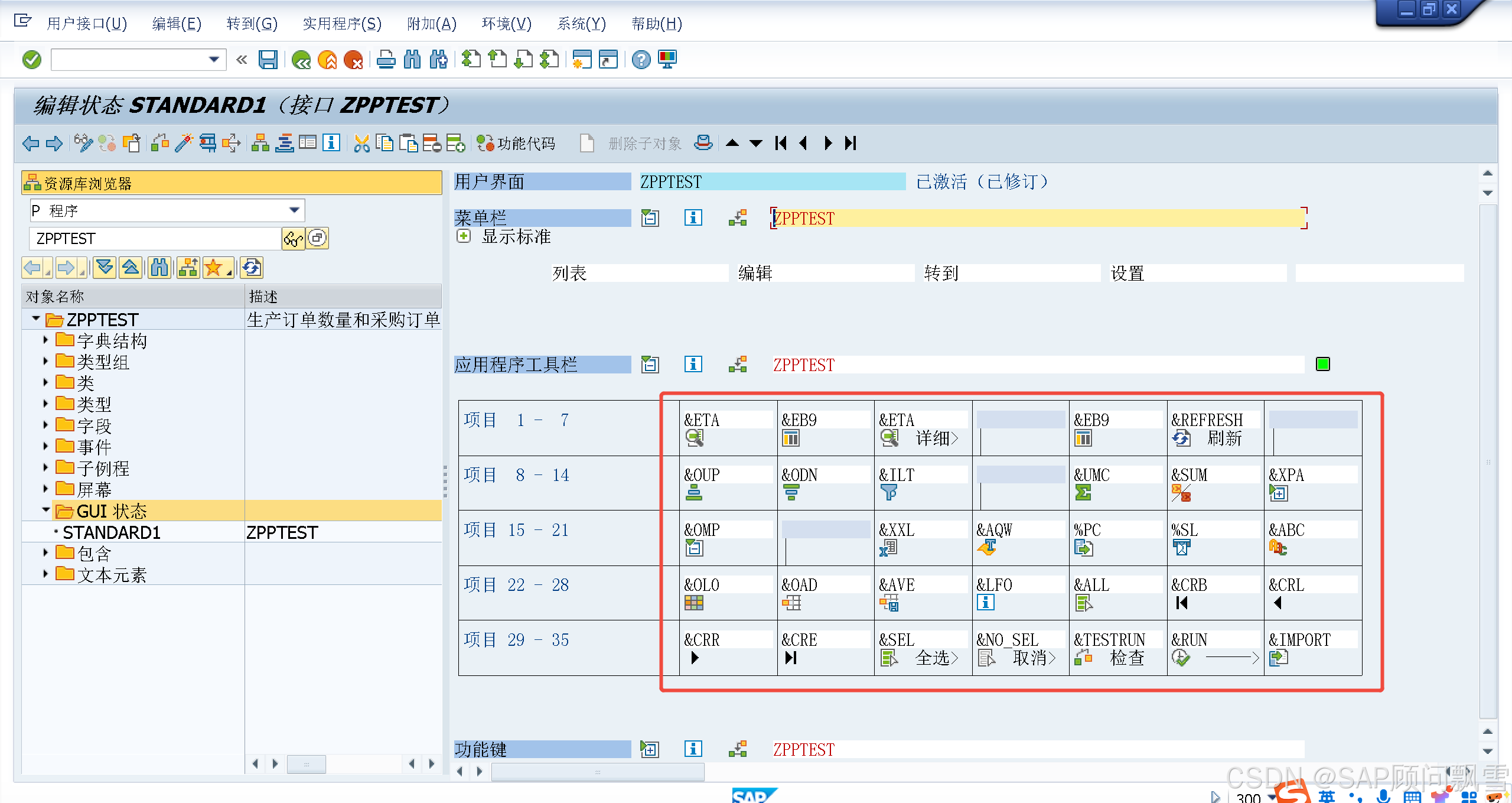This screenshot has width=1512, height=803.
Task: Click the display glasses icon beside ZPPTEST field
Action: (293, 239)
